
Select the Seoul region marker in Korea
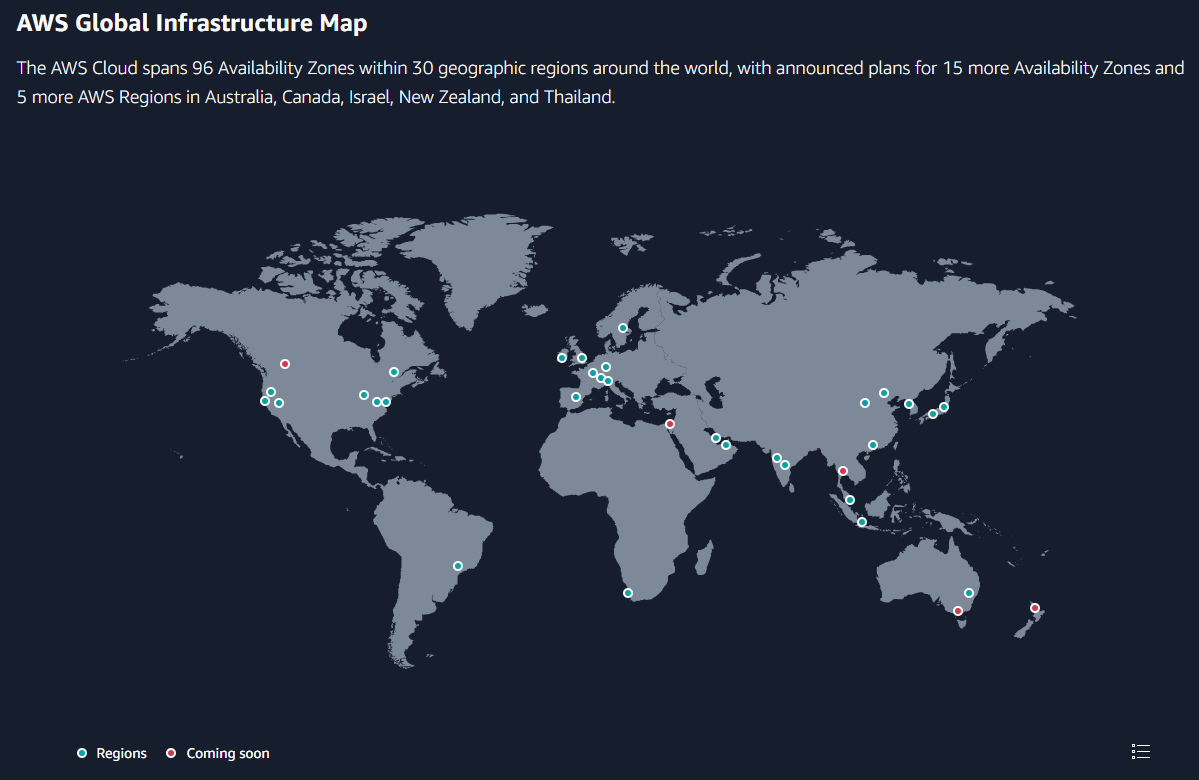[909, 404]
